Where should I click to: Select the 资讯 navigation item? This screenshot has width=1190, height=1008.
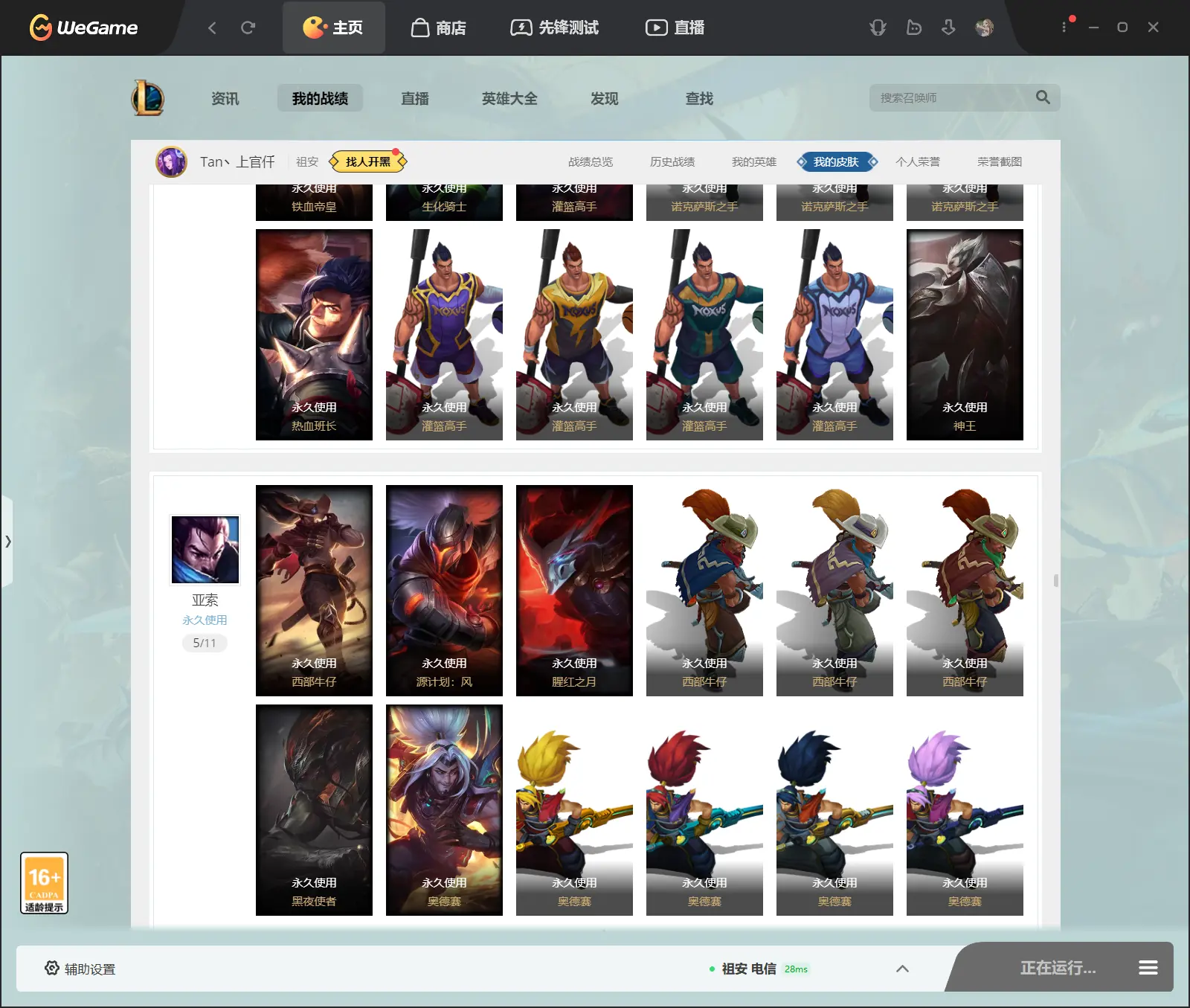[225, 98]
